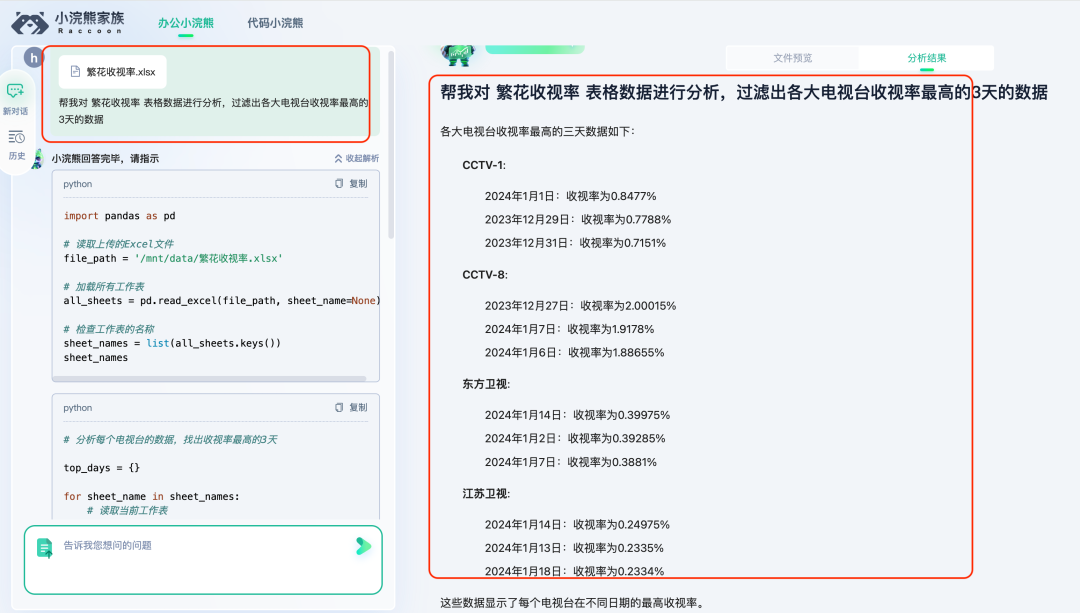Viewport: 1080px width, 613px height.
Task: Copy the first python block containing import pandas
Action: coord(351,184)
